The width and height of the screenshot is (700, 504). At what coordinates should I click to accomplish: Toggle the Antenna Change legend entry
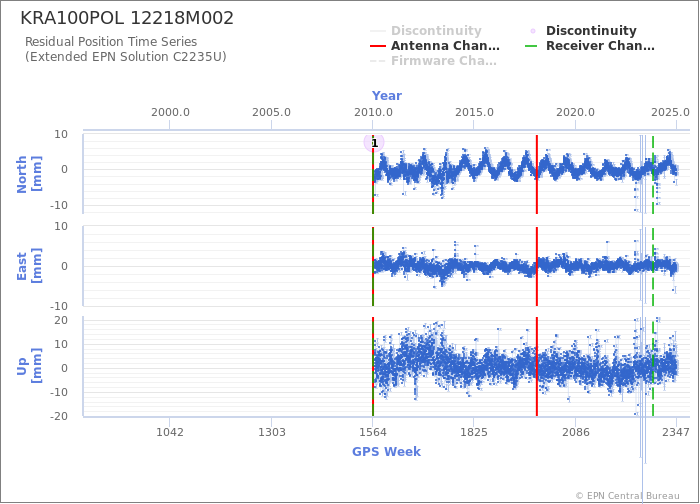click(435, 46)
